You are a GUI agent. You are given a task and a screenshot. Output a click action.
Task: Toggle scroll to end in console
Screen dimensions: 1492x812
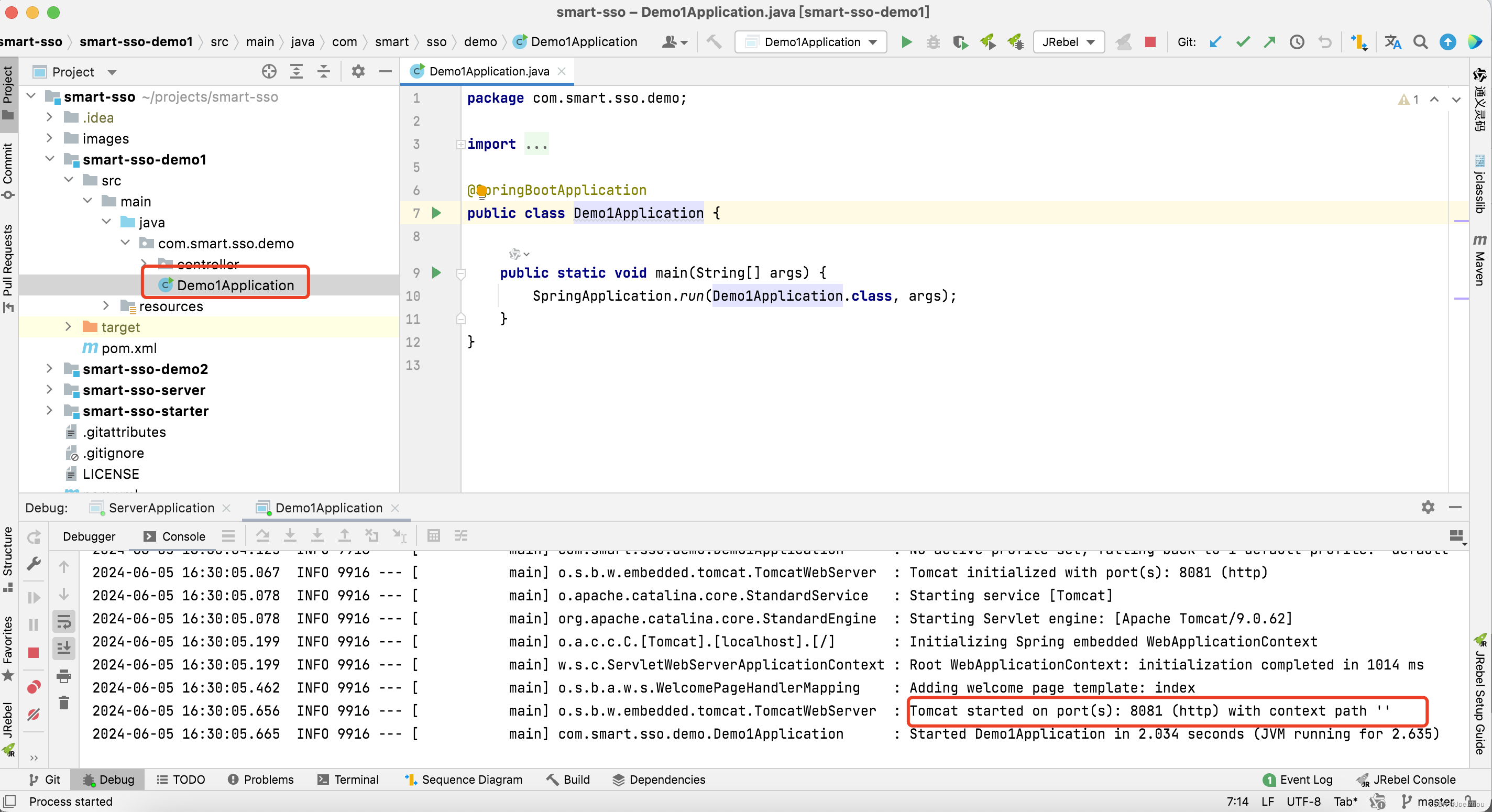point(64,648)
